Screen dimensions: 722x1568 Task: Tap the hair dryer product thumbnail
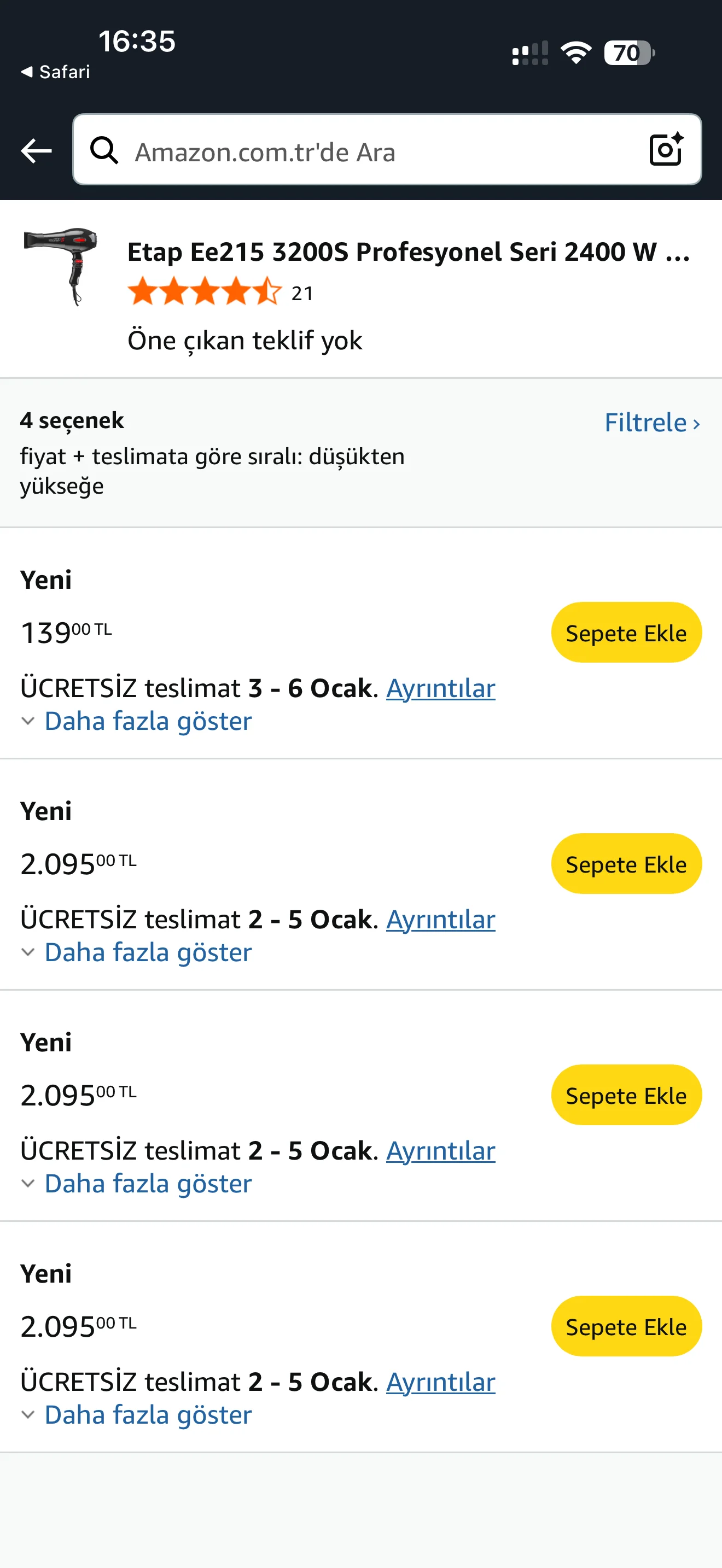pos(61,266)
